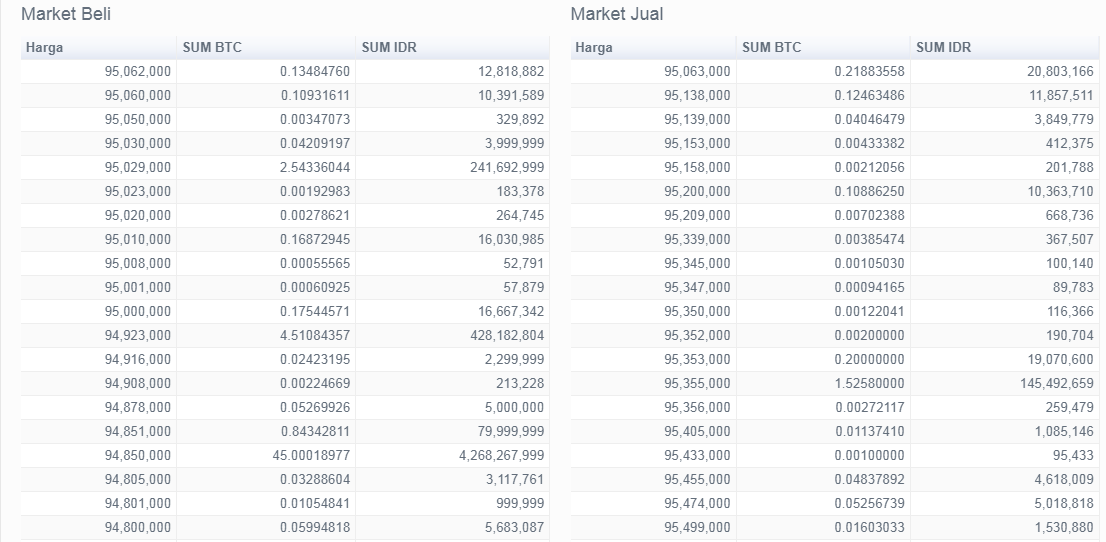
Task: Click Harga column header in Market Jual
Action: [653, 47]
